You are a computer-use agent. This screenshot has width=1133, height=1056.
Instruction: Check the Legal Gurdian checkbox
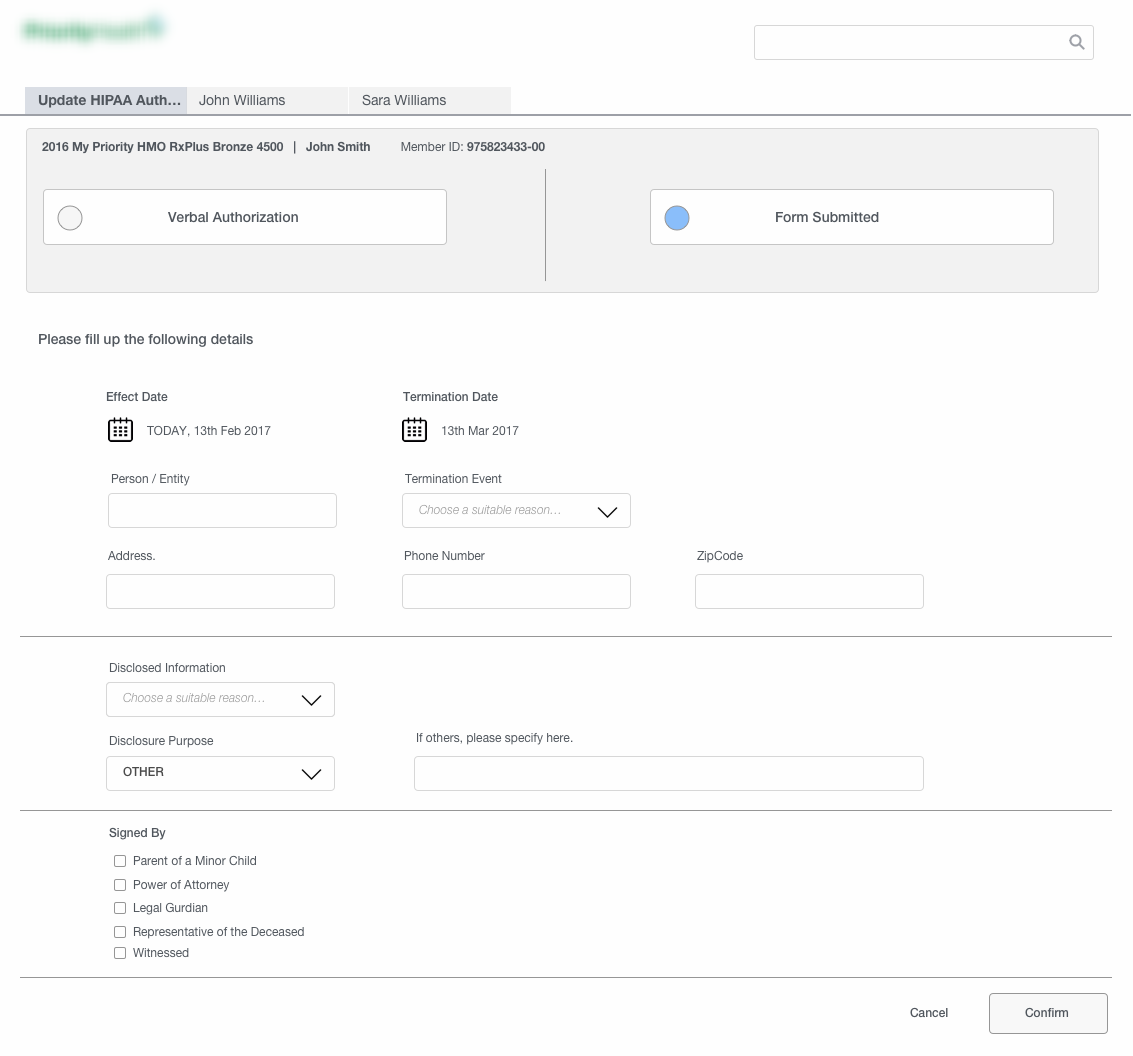pos(120,908)
